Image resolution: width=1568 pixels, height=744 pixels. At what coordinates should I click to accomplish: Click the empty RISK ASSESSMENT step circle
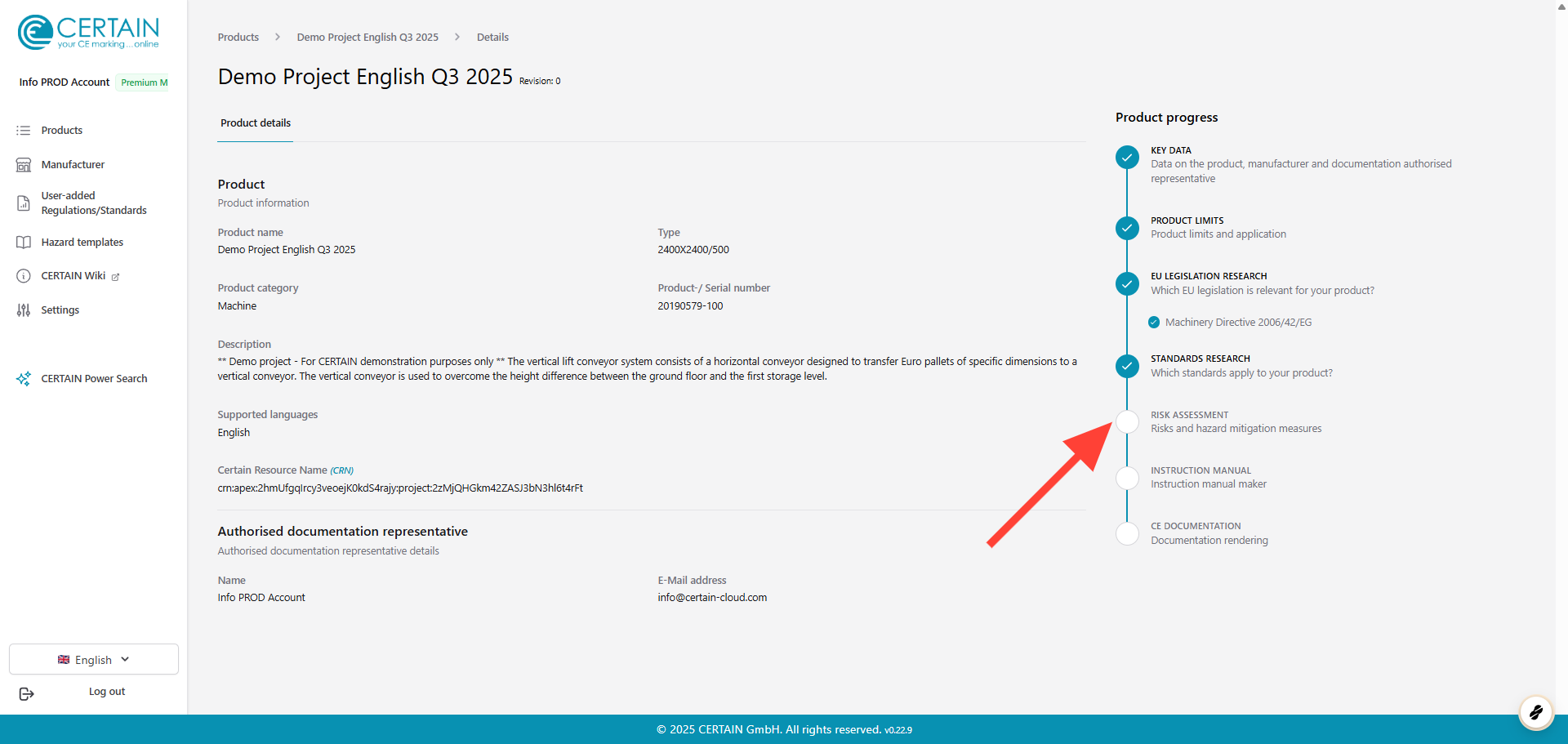(1127, 422)
